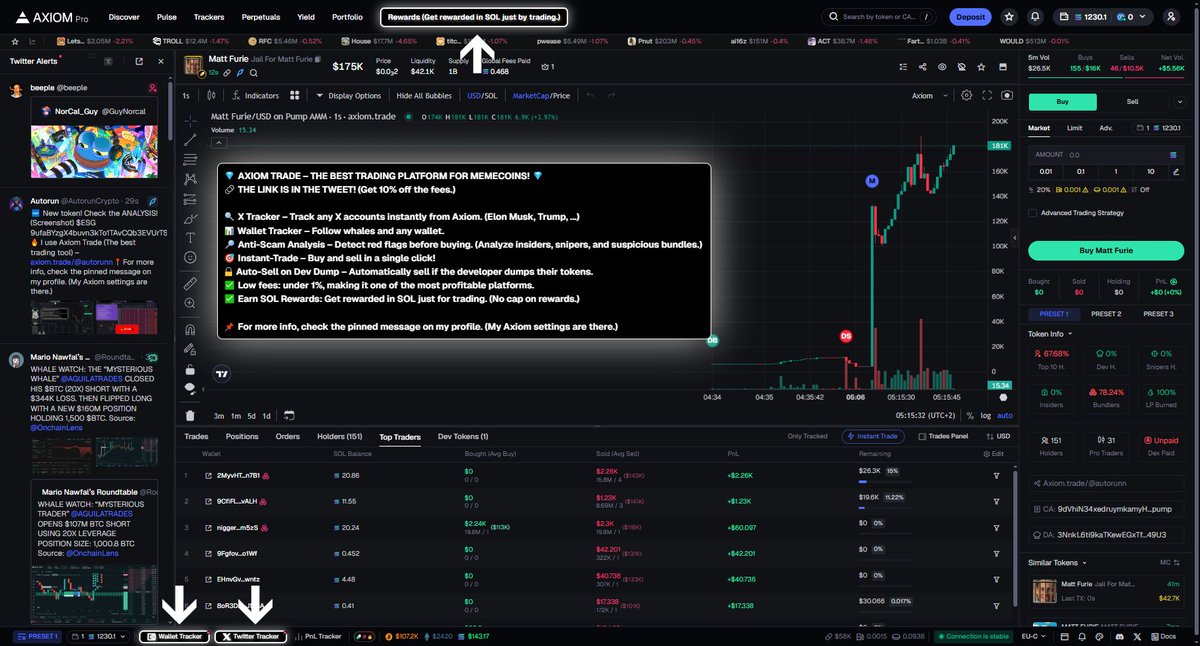
Task: Open the Display Options dropdown
Action: point(349,96)
